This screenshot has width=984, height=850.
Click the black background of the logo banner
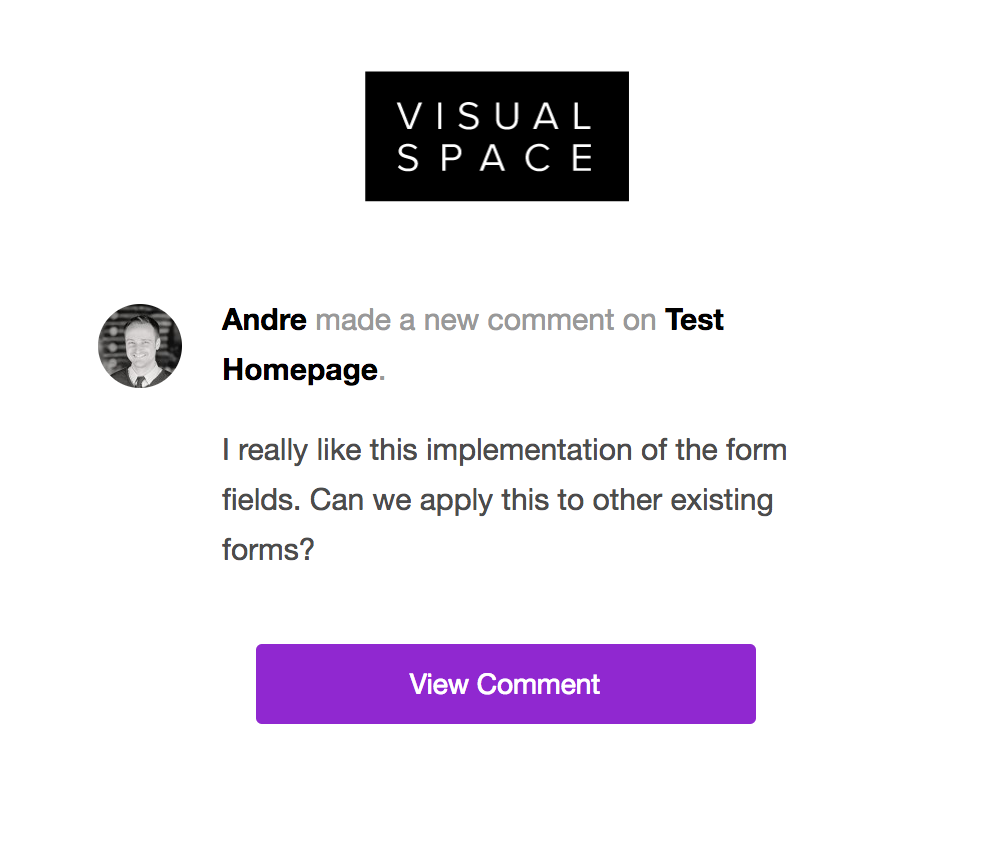click(384, 185)
